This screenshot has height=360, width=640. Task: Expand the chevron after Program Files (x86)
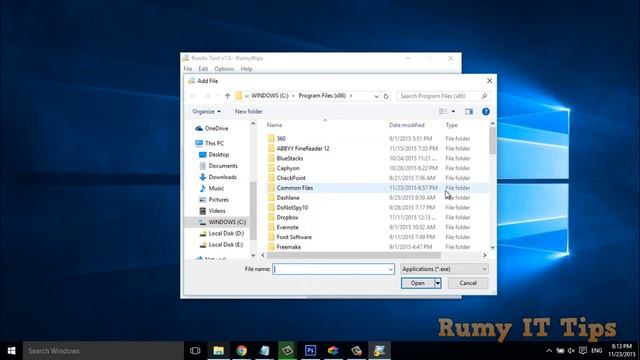(351, 96)
